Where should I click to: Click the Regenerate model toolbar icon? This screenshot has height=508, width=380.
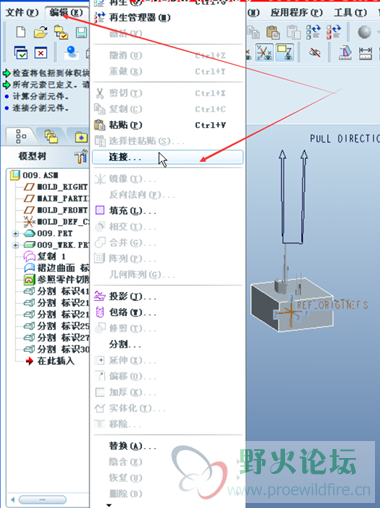313,32
